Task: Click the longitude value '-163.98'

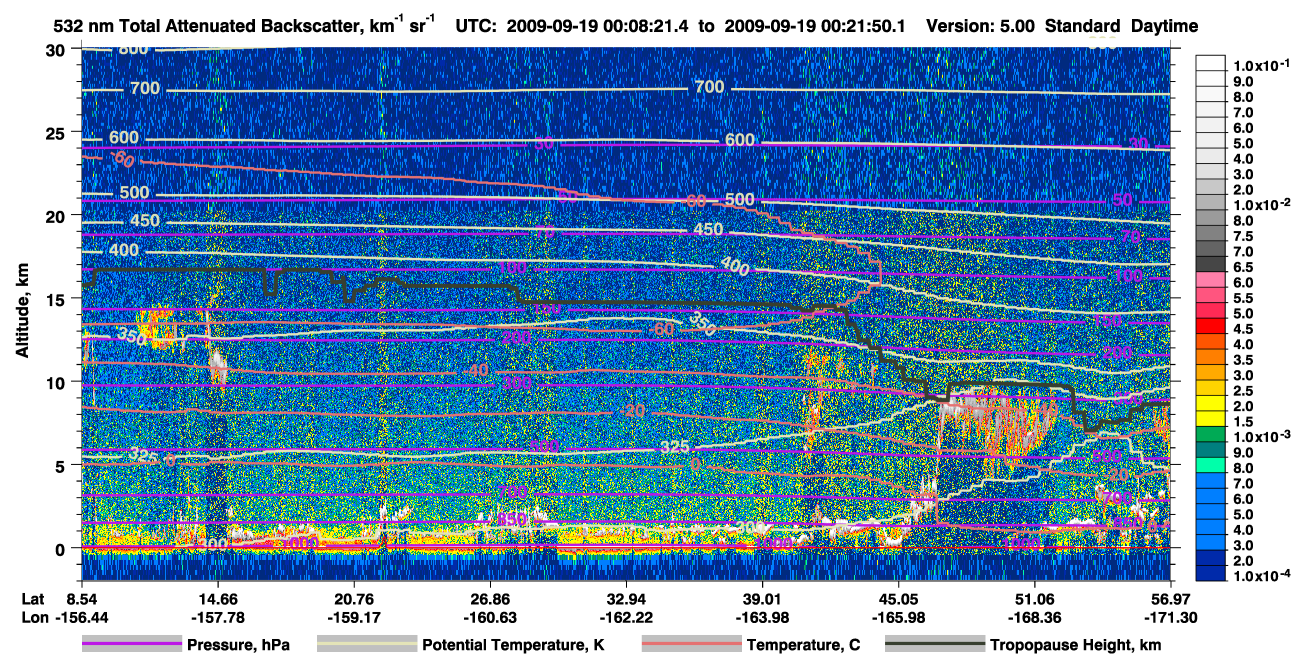Action: point(762,616)
